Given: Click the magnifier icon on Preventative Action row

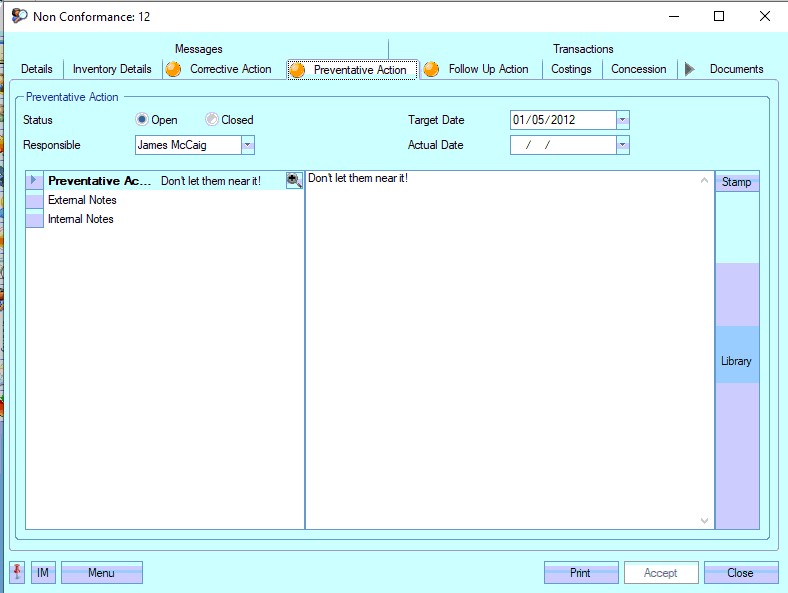Looking at the screenshot, I should pos(294,180).
